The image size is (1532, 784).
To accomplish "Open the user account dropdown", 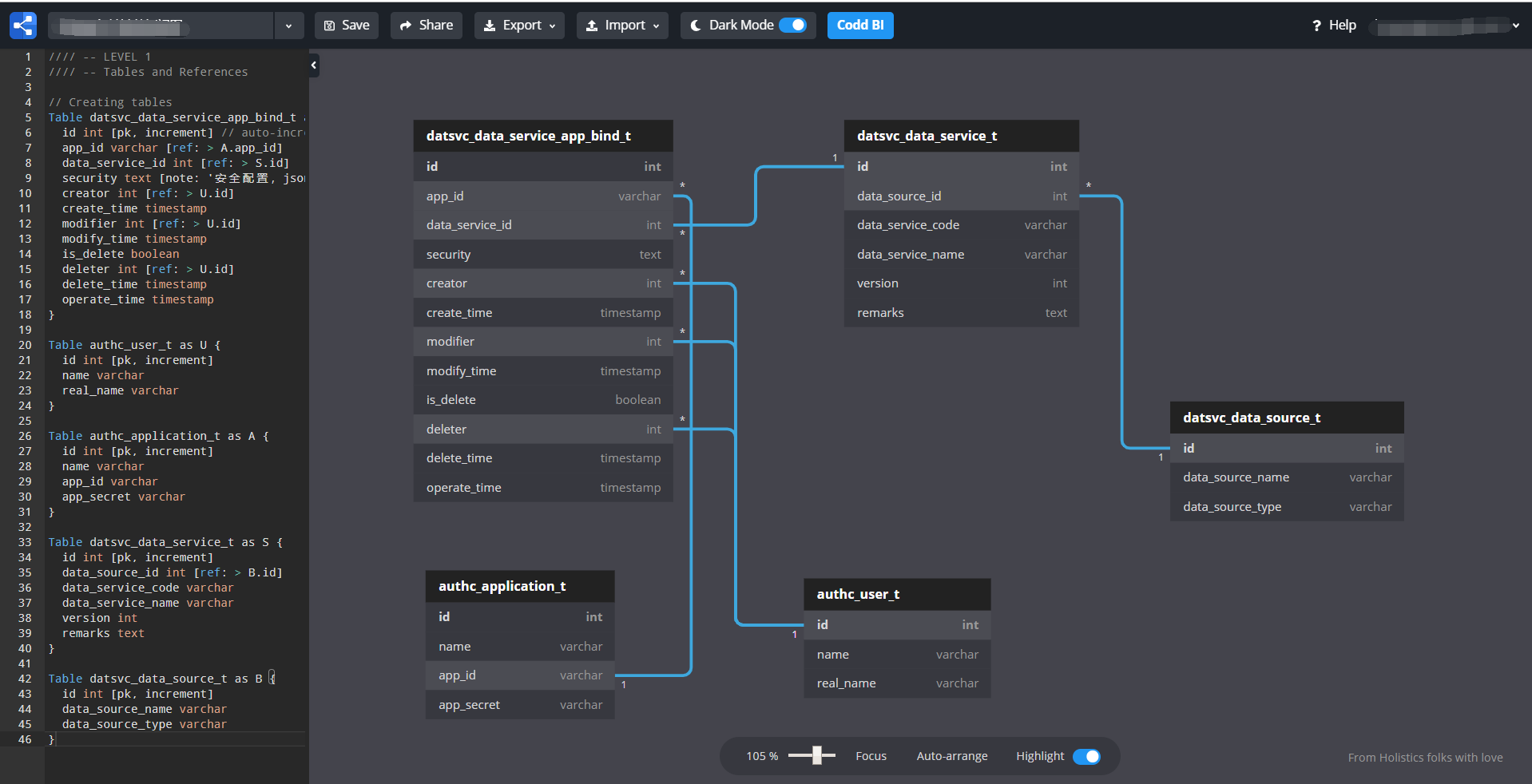I will pos(1446,26).
